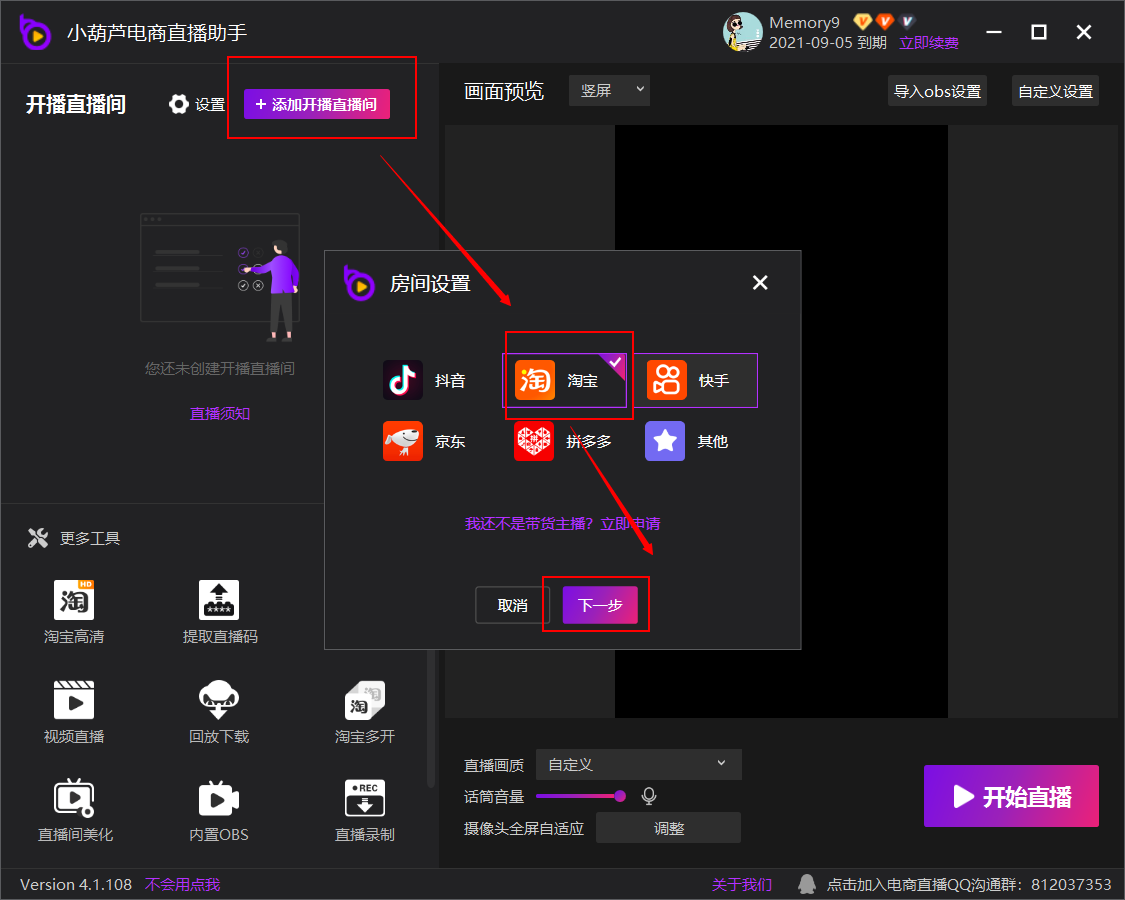Click the settings gear icon next to 设置

tap(179, 104)
